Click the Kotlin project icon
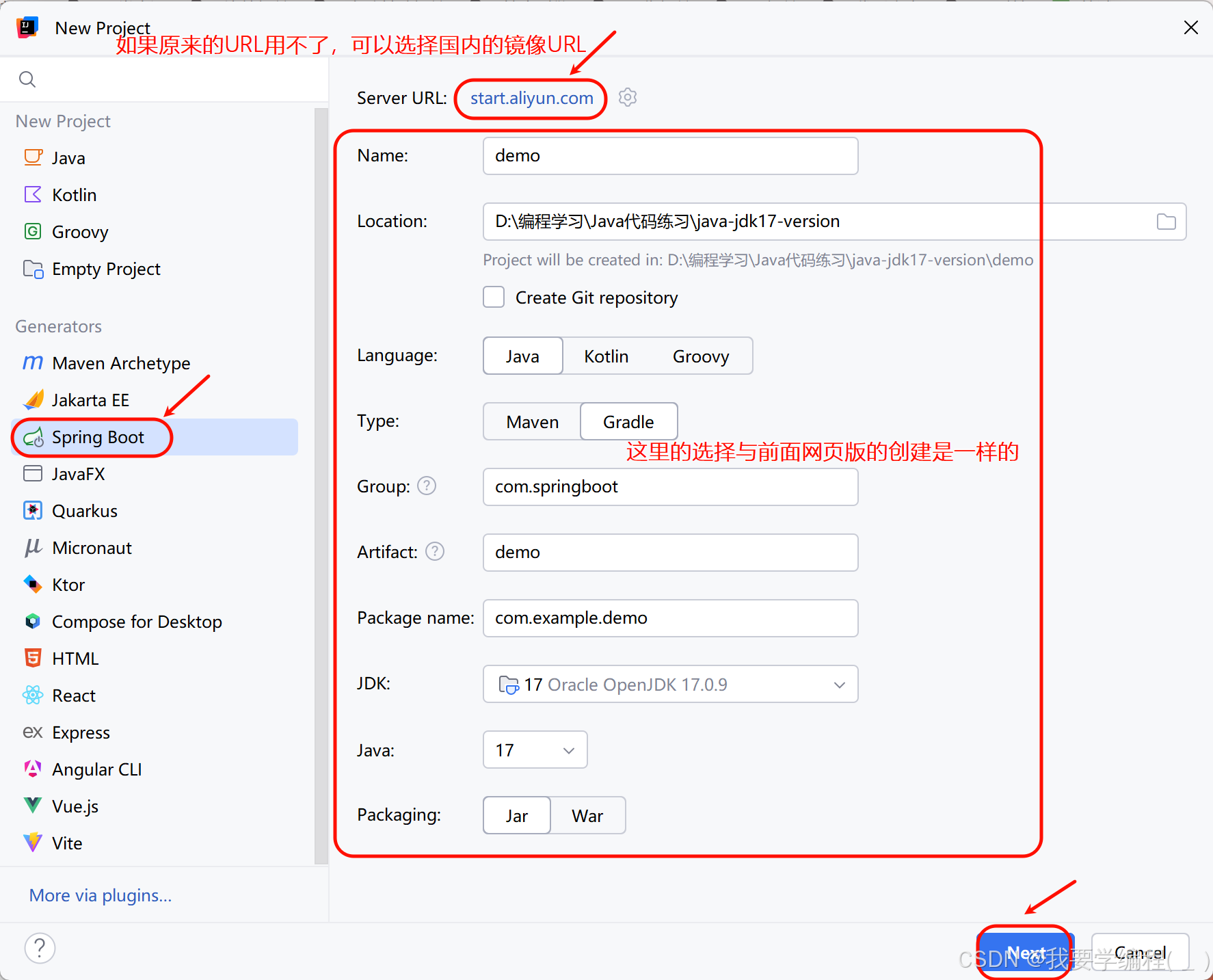This screenshot has width=1213, height=980. pos(33,195)
